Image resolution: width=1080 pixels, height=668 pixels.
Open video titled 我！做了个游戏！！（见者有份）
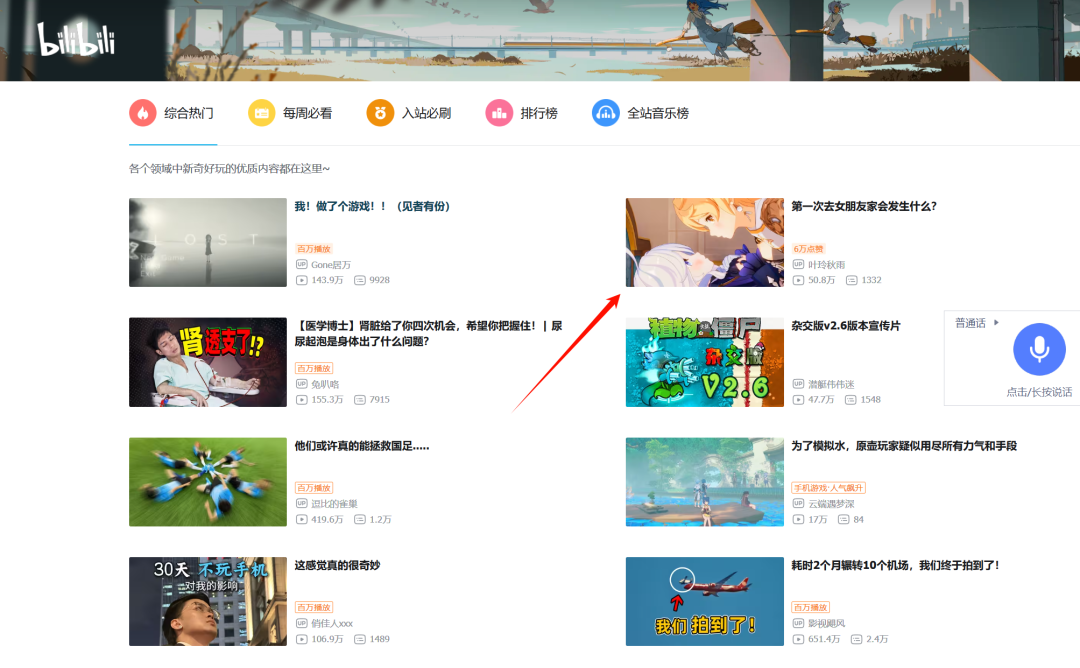(x=373, y=206)
